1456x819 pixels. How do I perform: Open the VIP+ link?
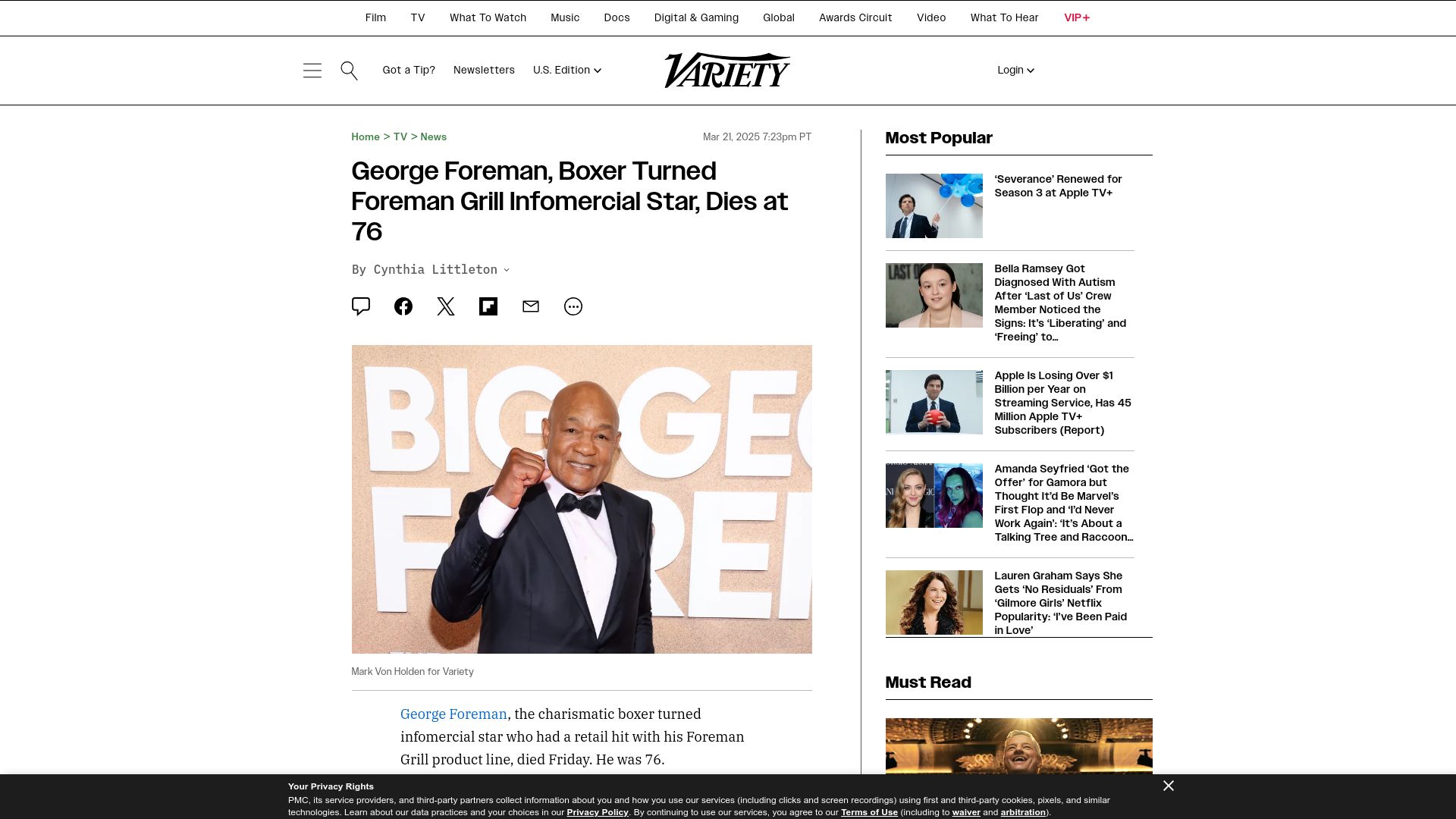(1077, 17)
